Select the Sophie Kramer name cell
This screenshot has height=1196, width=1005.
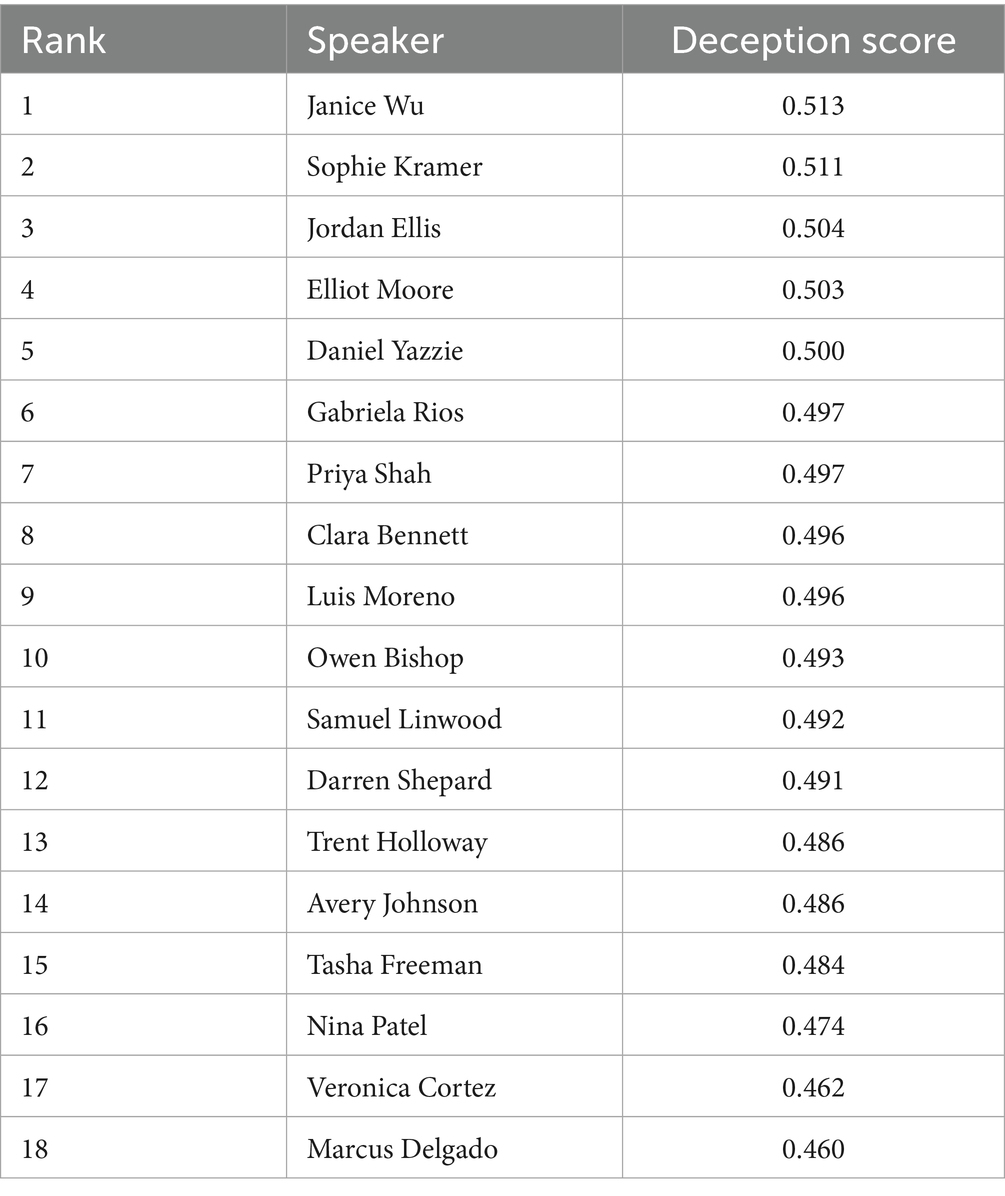[x=394, y=166]
